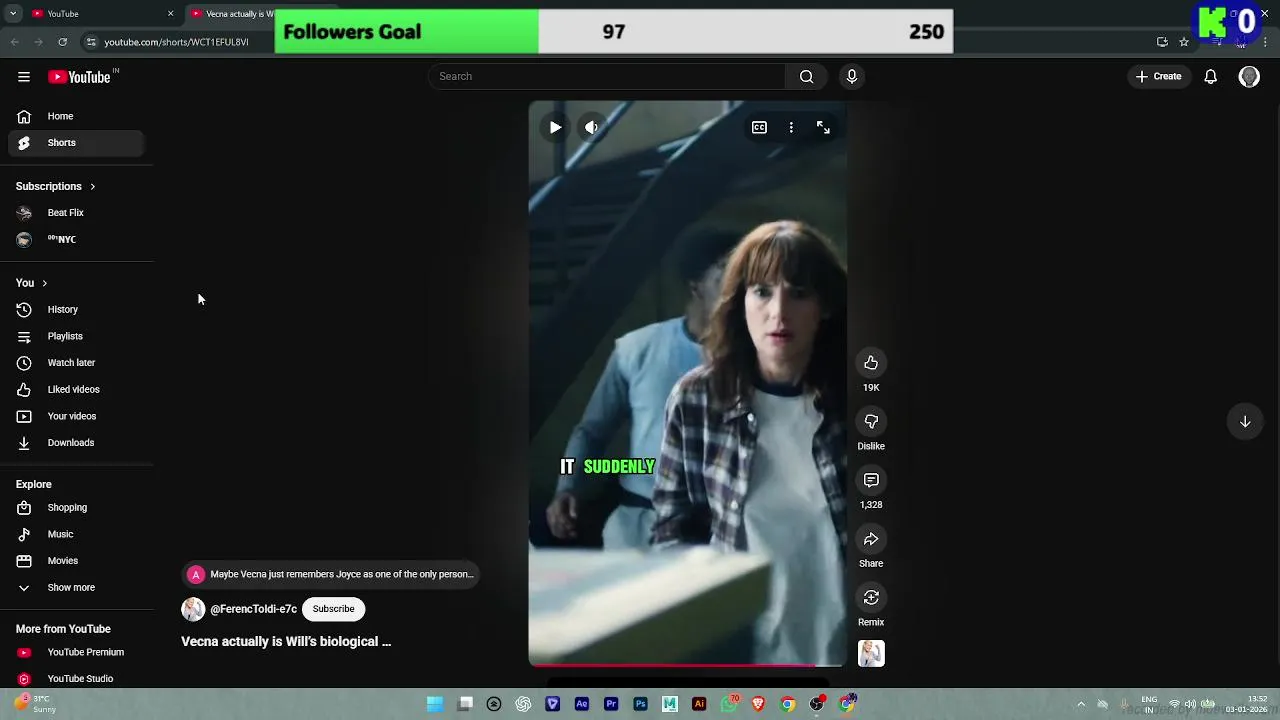Viewport: 1280px width, 720px height.
Task: Focus the YouTube search field
Action: pyautogui.click(x=607, y=76)
